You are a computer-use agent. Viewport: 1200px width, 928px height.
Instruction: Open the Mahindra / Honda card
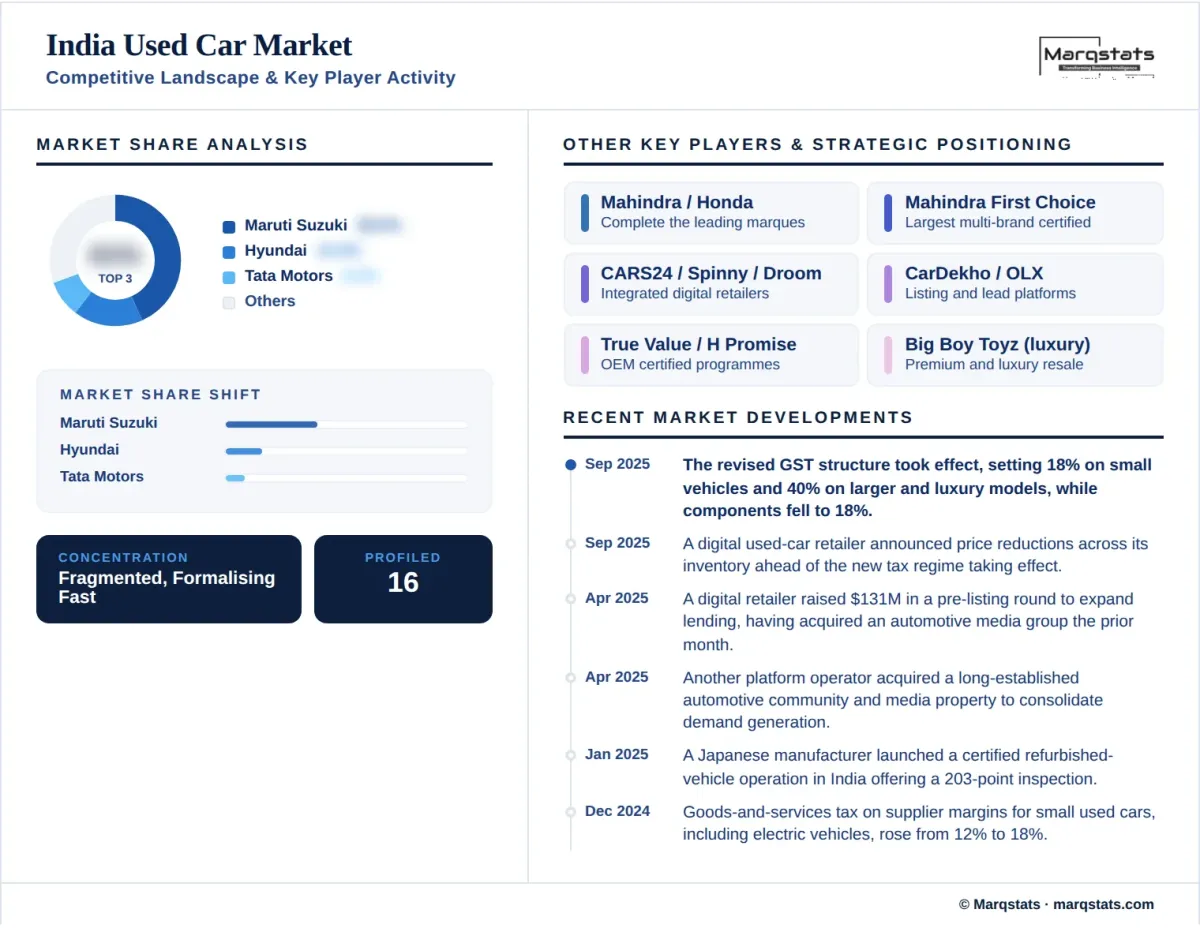point(711,212)
